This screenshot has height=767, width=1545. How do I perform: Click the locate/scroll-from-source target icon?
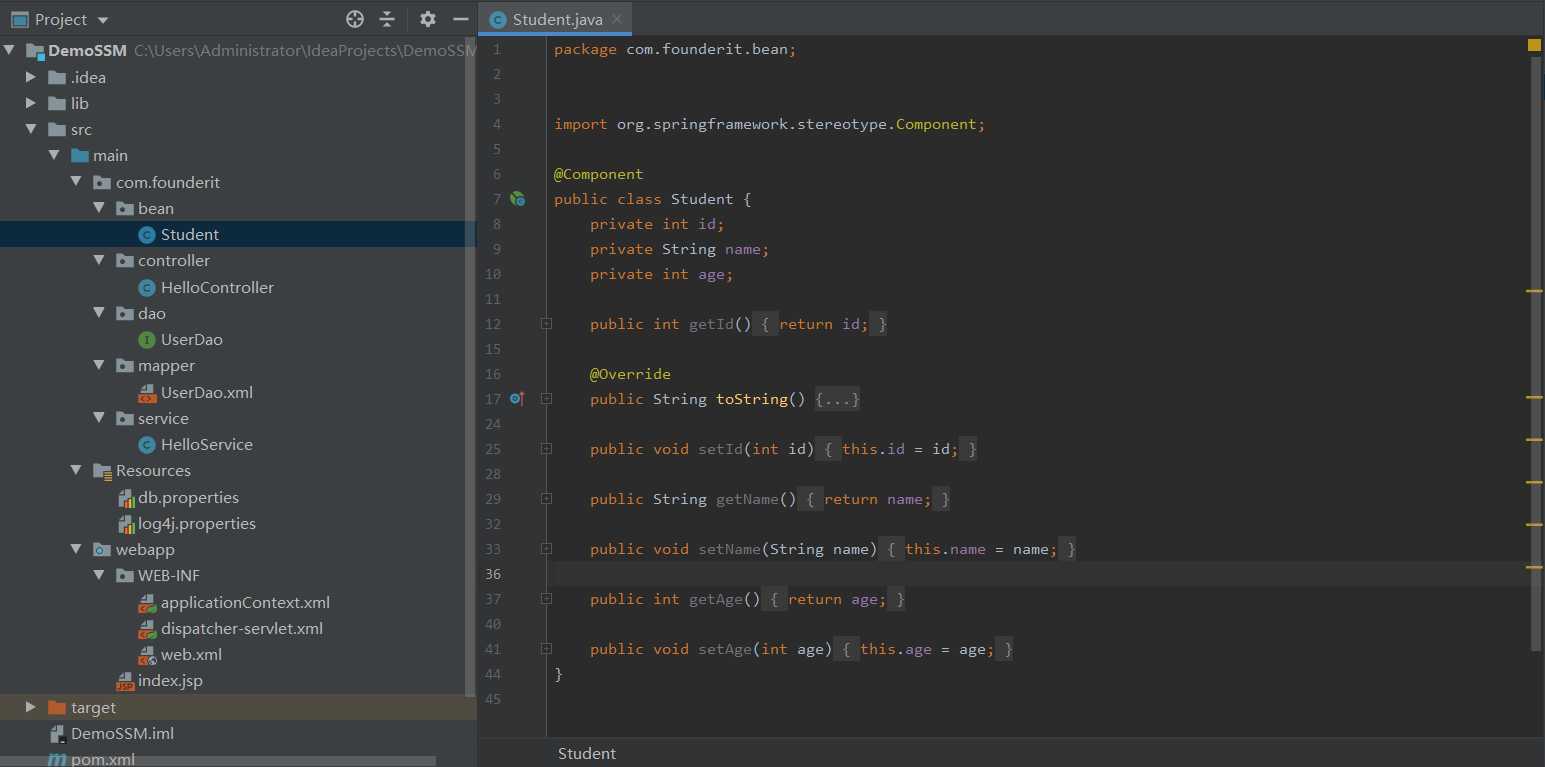pyautogui.click(x=355, y=19)
